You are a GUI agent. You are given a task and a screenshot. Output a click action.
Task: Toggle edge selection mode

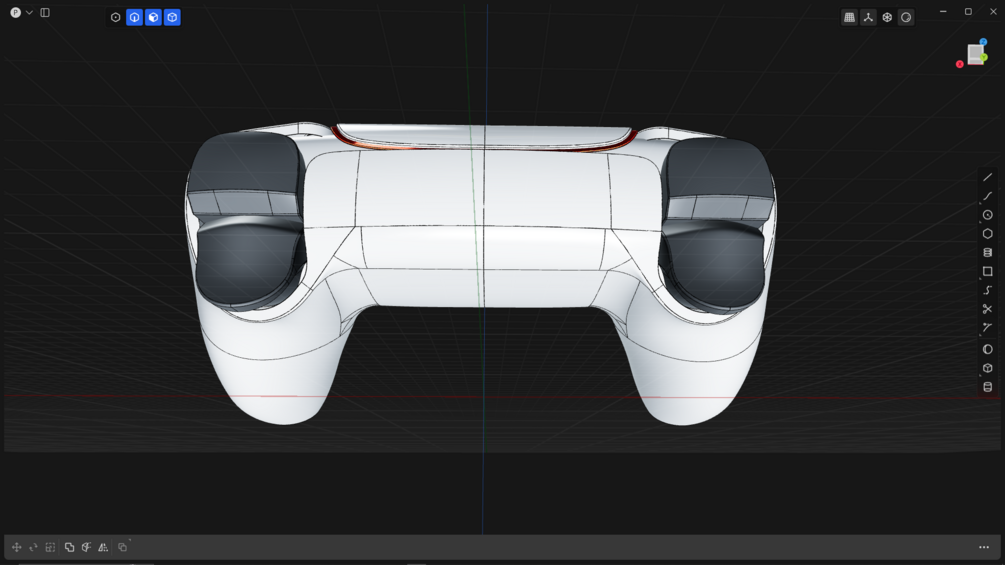pyautogui.click(x=135, y=17)
